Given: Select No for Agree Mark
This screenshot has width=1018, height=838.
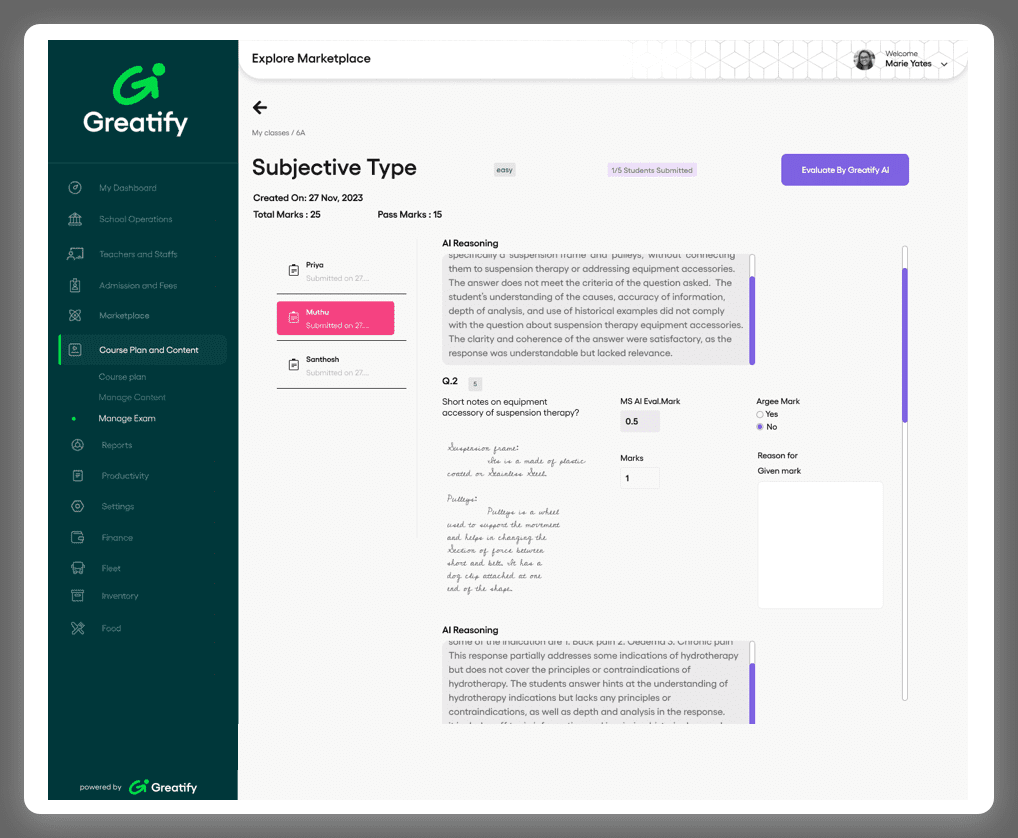Looking at the screenshot, I should click(x=760, y=427).
